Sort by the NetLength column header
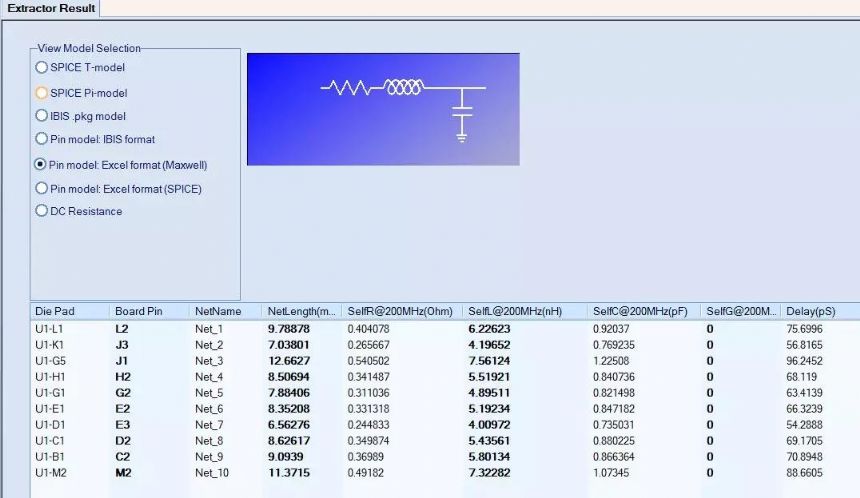Viewport: 860px width, 498px height. click(302, 312)
